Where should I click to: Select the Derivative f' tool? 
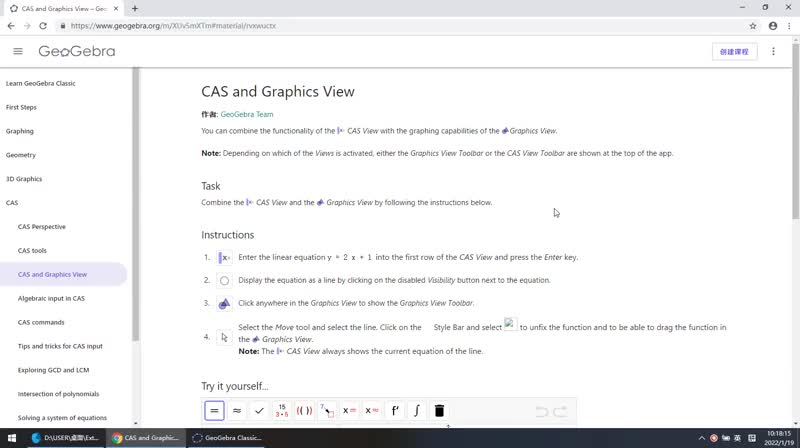tap(394, 410)
